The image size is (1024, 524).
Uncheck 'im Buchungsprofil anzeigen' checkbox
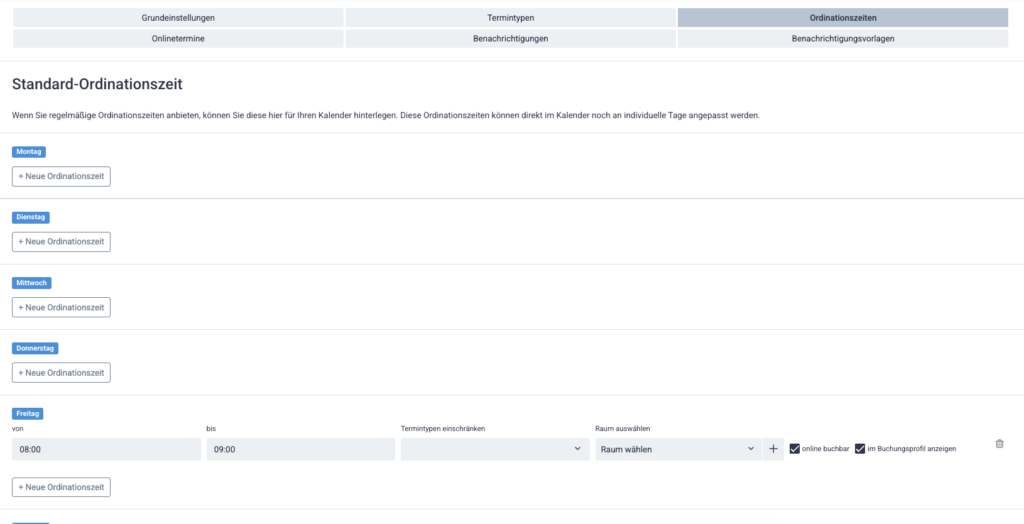click(860, 449)
